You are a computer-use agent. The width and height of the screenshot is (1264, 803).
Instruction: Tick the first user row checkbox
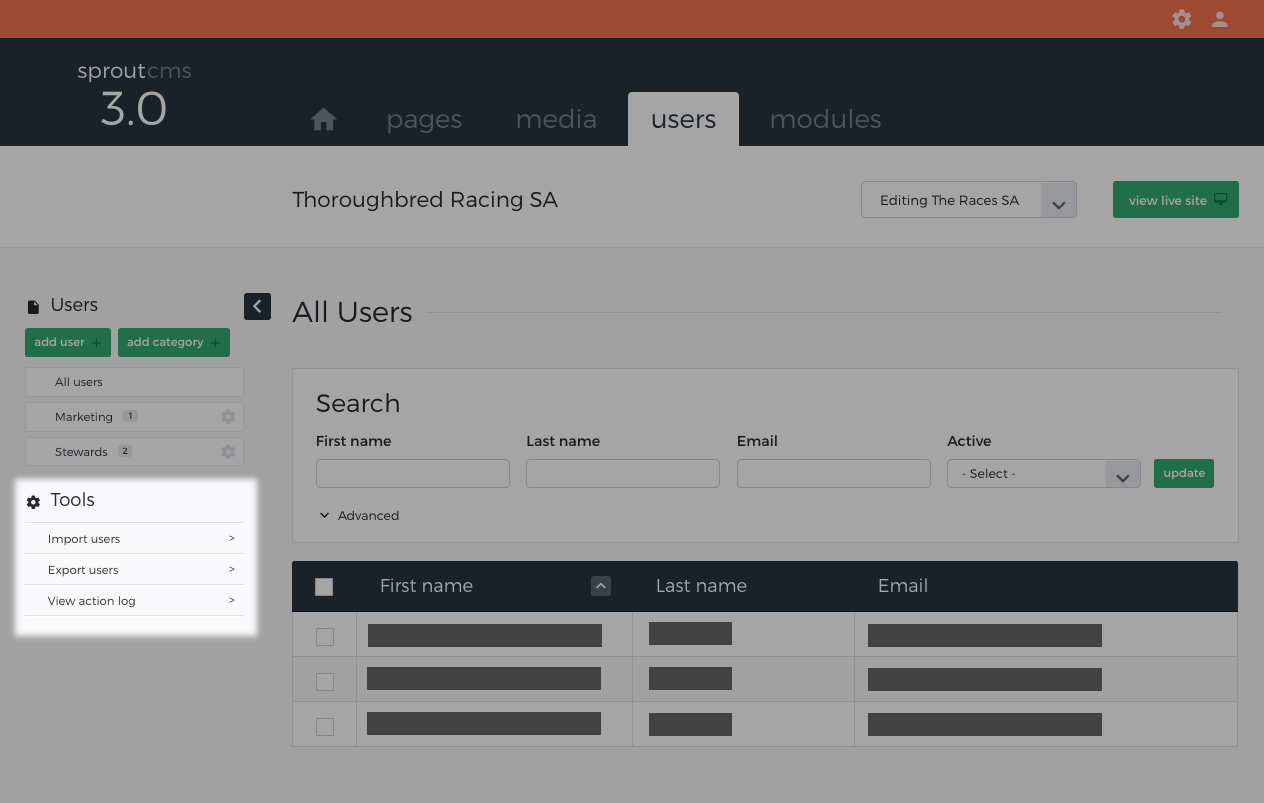[x=325, y=637]
